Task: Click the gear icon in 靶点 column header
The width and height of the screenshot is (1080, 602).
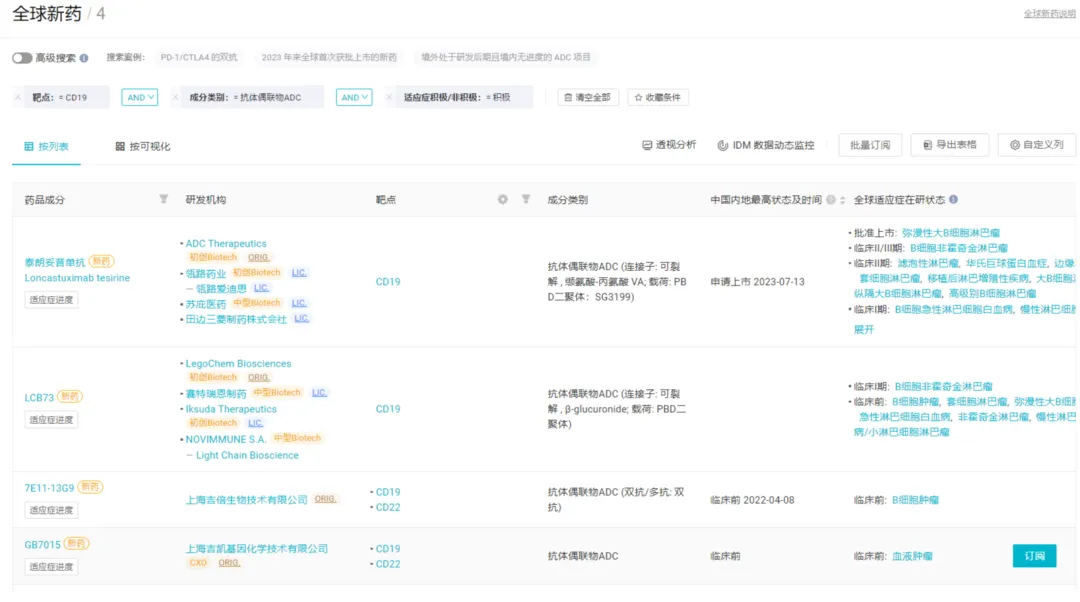Action: pyautogui.click(x=503, y=199)
